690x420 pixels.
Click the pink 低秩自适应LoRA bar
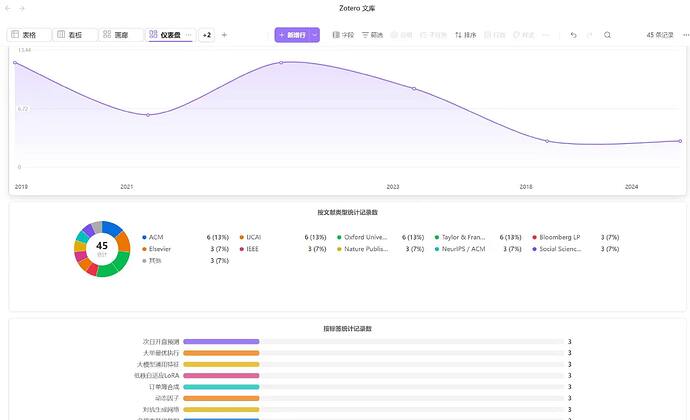pos(221,376)
